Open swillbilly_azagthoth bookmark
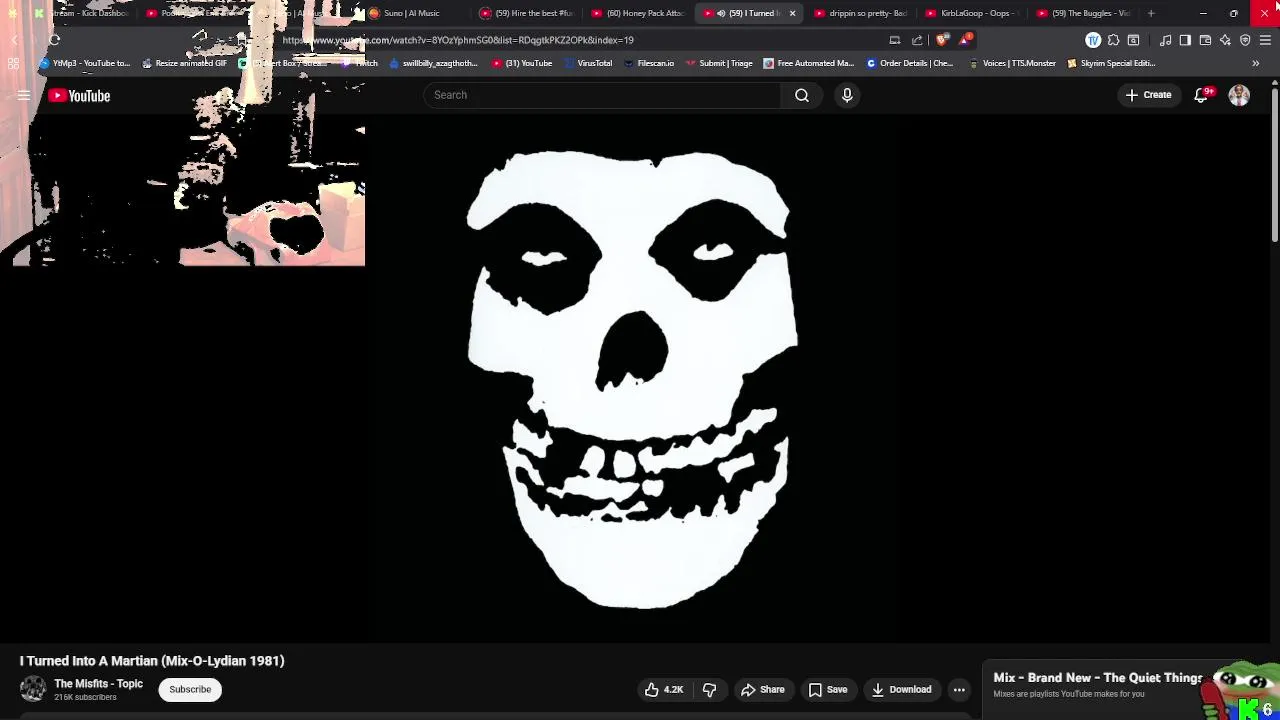Viewport: 1280px width, 720px height. 433,63
